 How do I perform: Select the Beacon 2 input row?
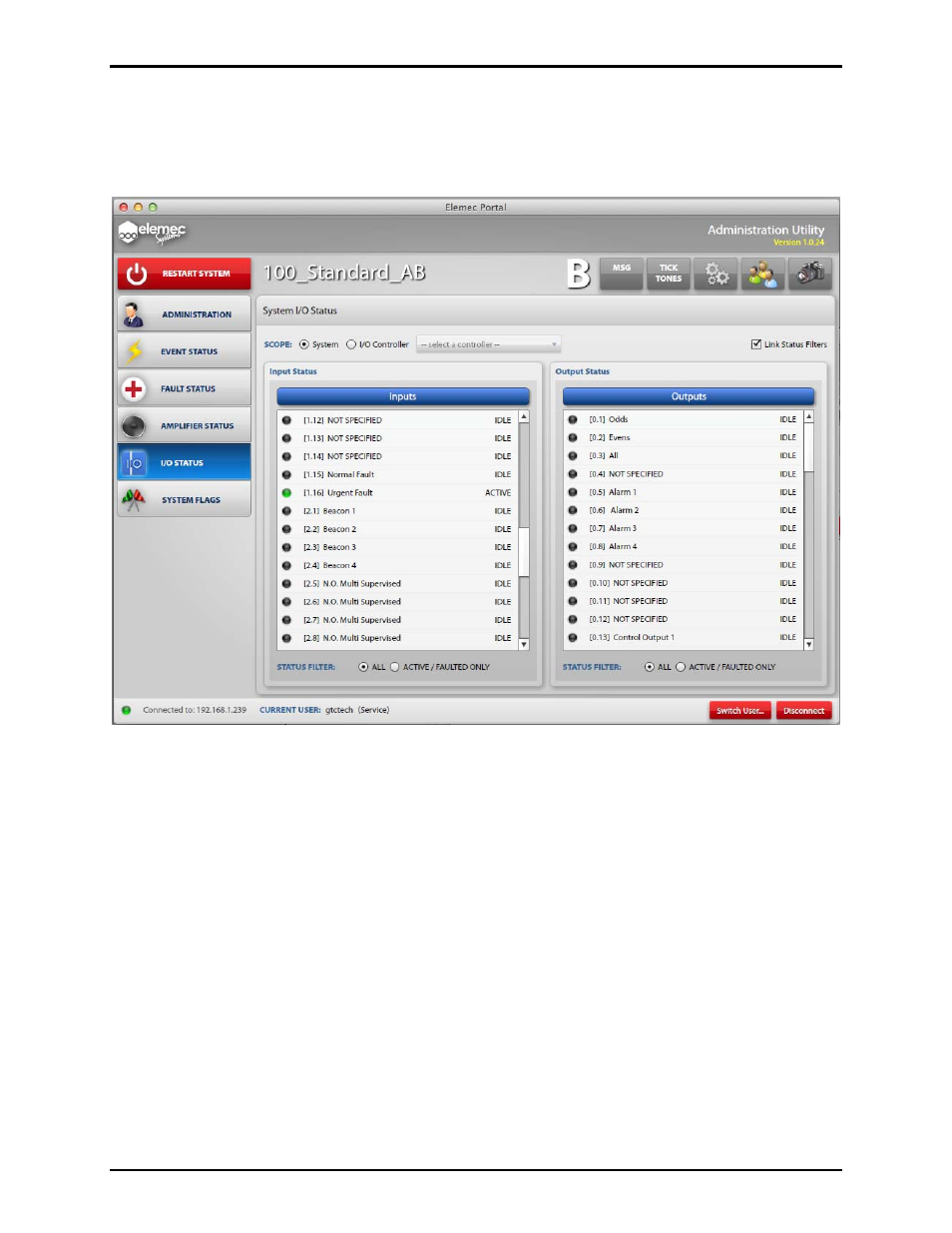[x=399, y=530]
